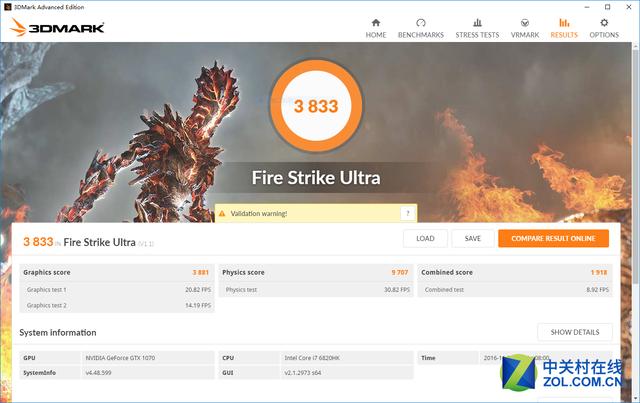Open the OPTIONS gear icon

coord(604,22)
